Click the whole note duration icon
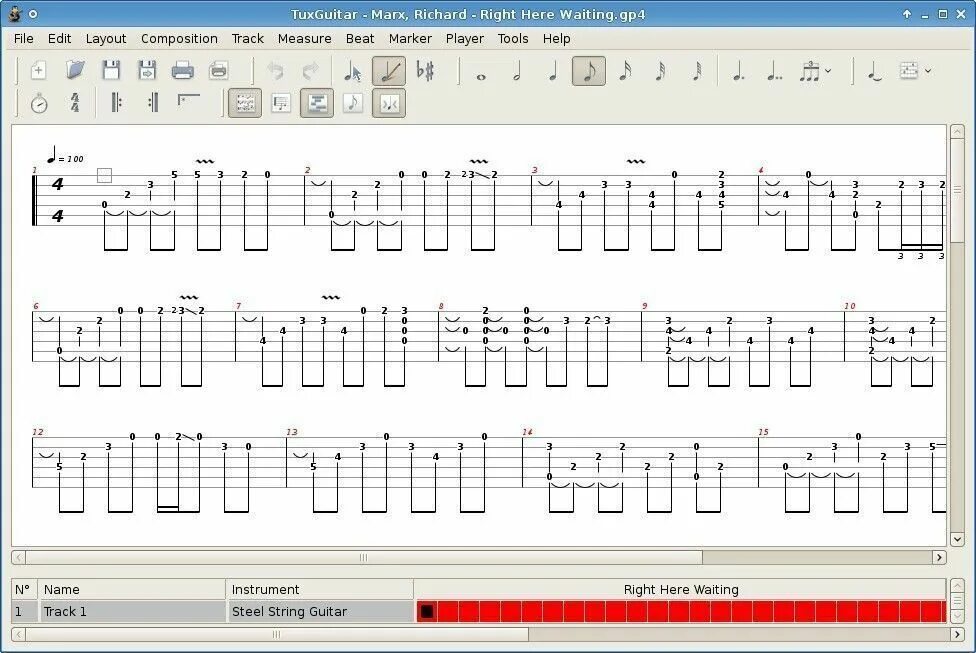 point(480,72)
